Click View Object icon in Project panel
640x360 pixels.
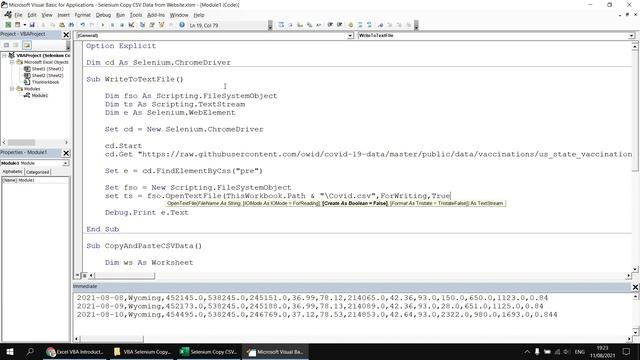(16, 45)
